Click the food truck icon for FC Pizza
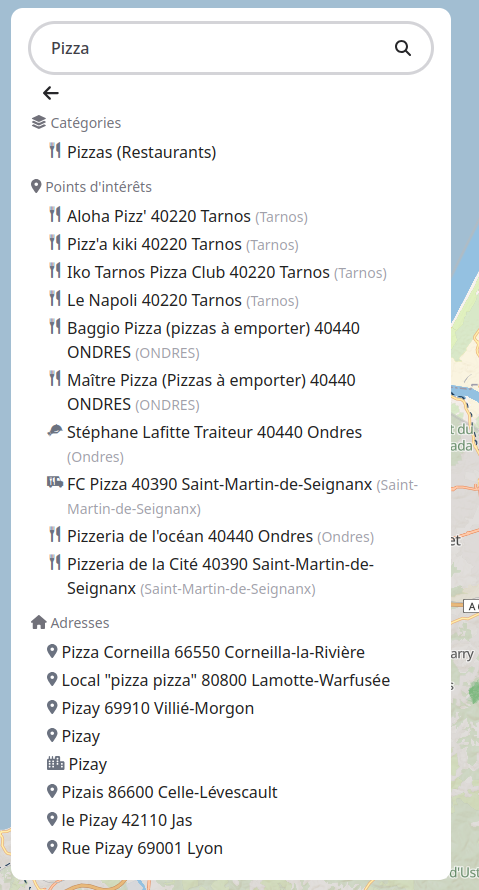Screen dimensions: 479x890 point(54,483)
